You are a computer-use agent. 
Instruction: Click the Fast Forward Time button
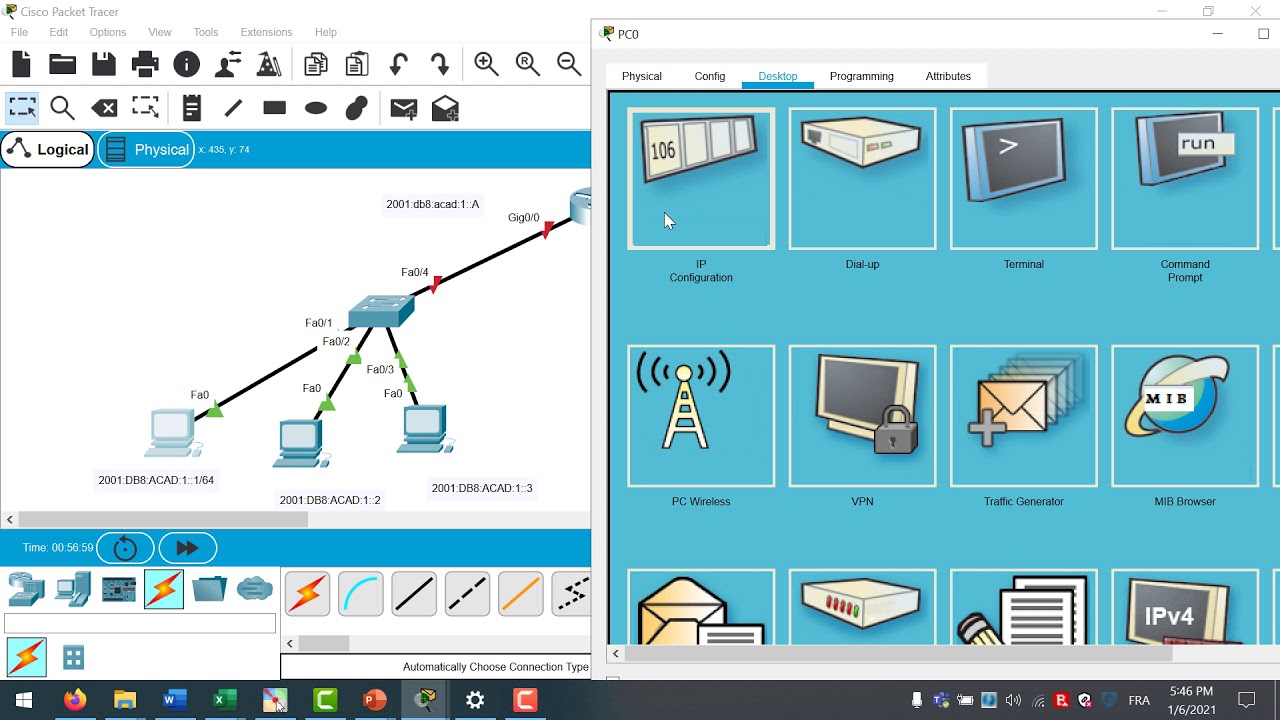(187, 548)
